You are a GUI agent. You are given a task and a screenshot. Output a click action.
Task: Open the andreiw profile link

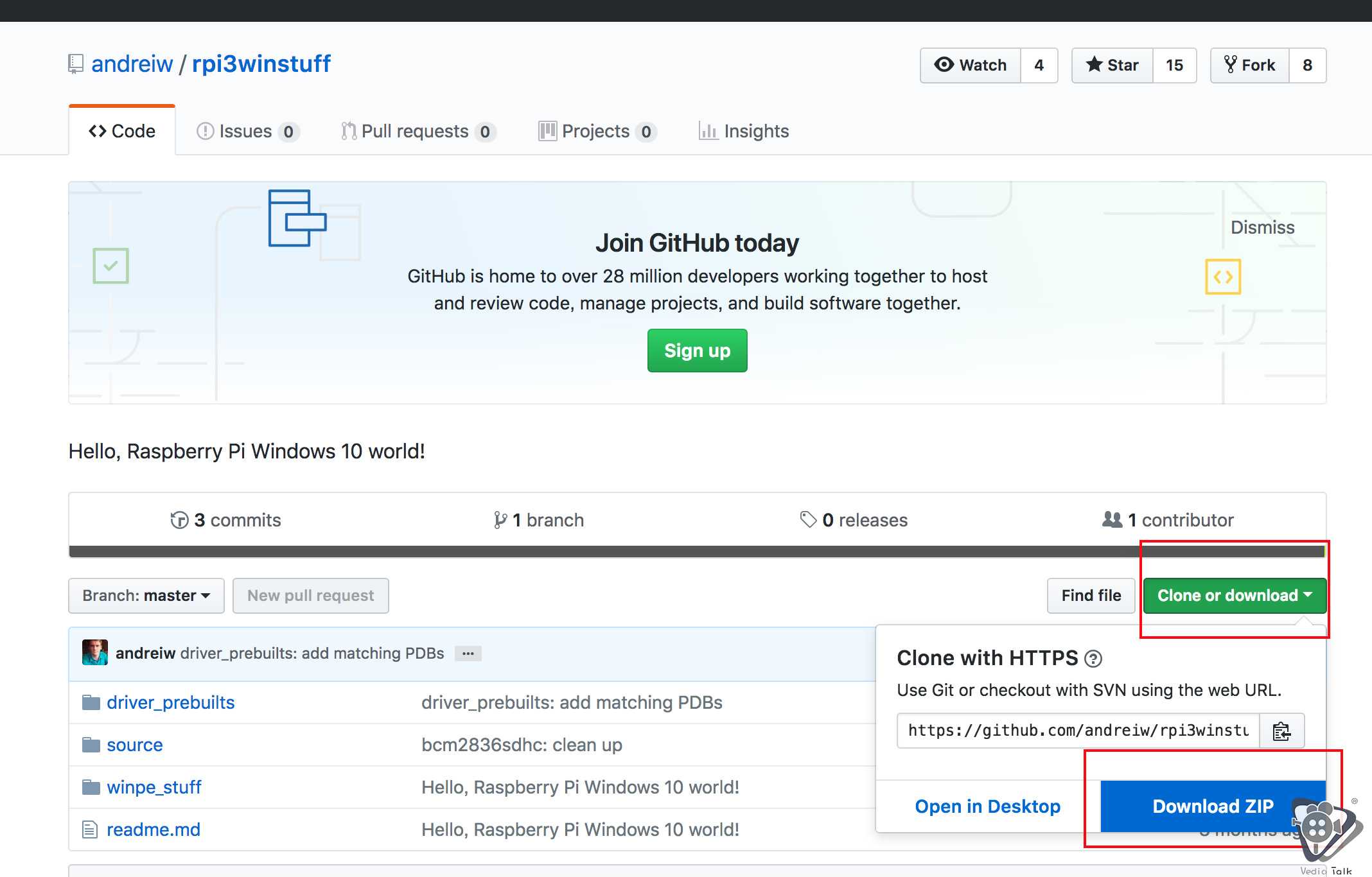(x=132, y=64)
